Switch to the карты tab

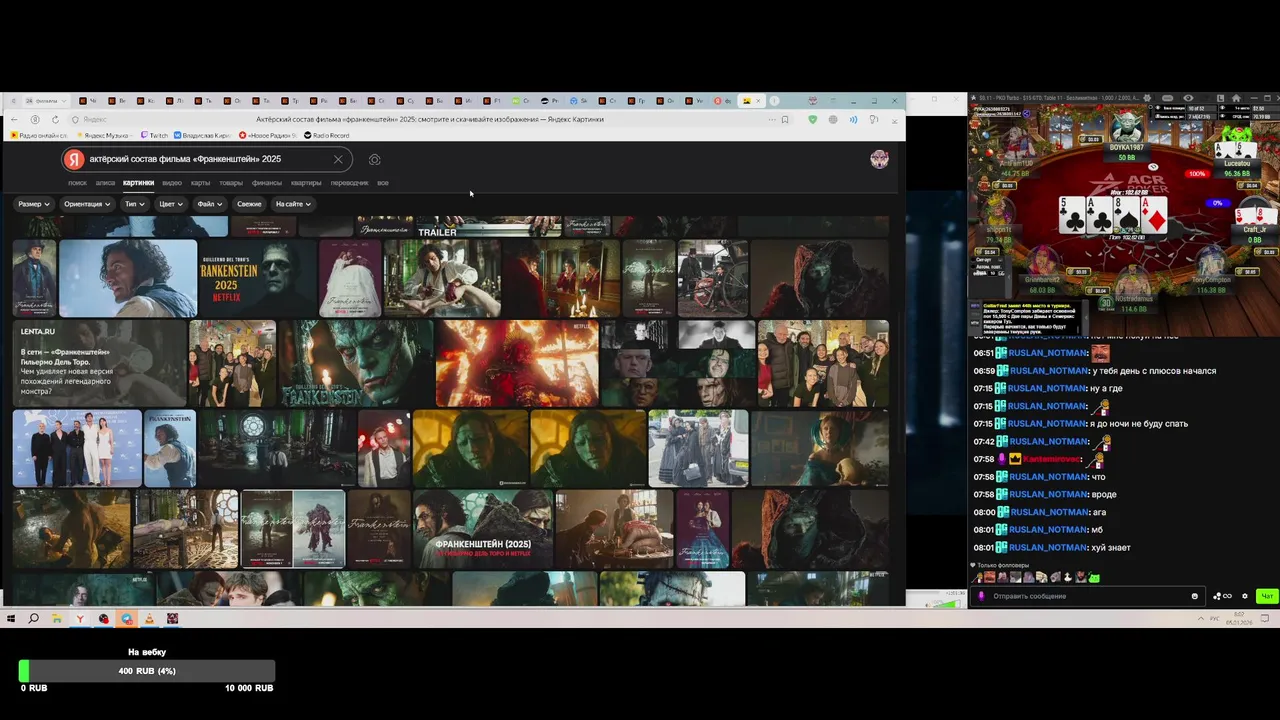200,183
